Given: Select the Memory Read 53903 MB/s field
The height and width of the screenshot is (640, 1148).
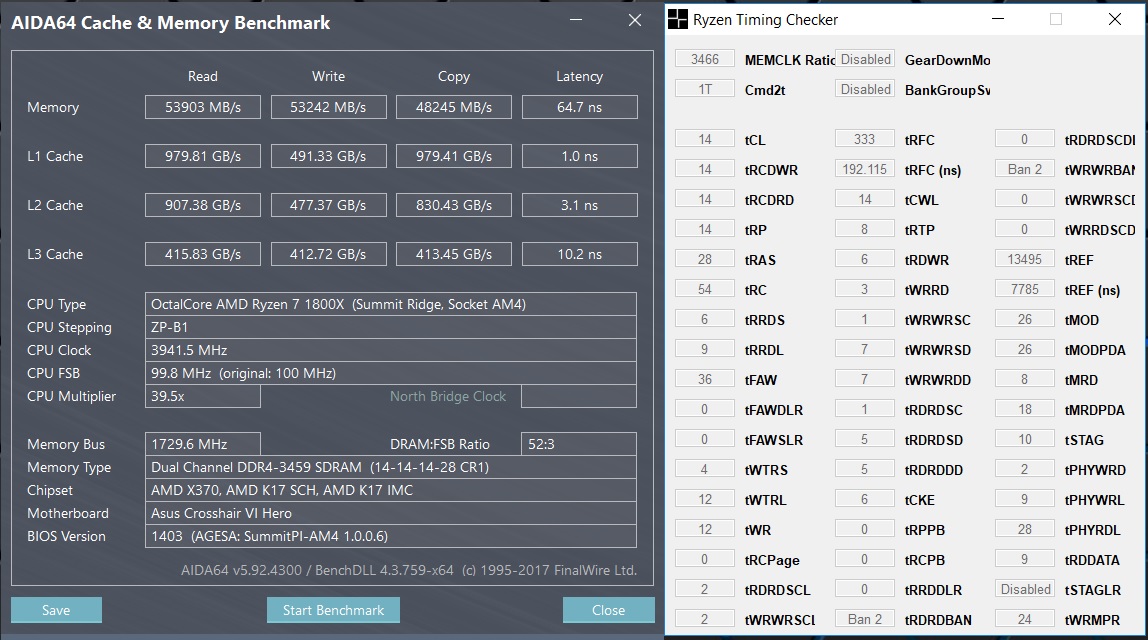Looking at the screenshot, I should coord(203,107).
